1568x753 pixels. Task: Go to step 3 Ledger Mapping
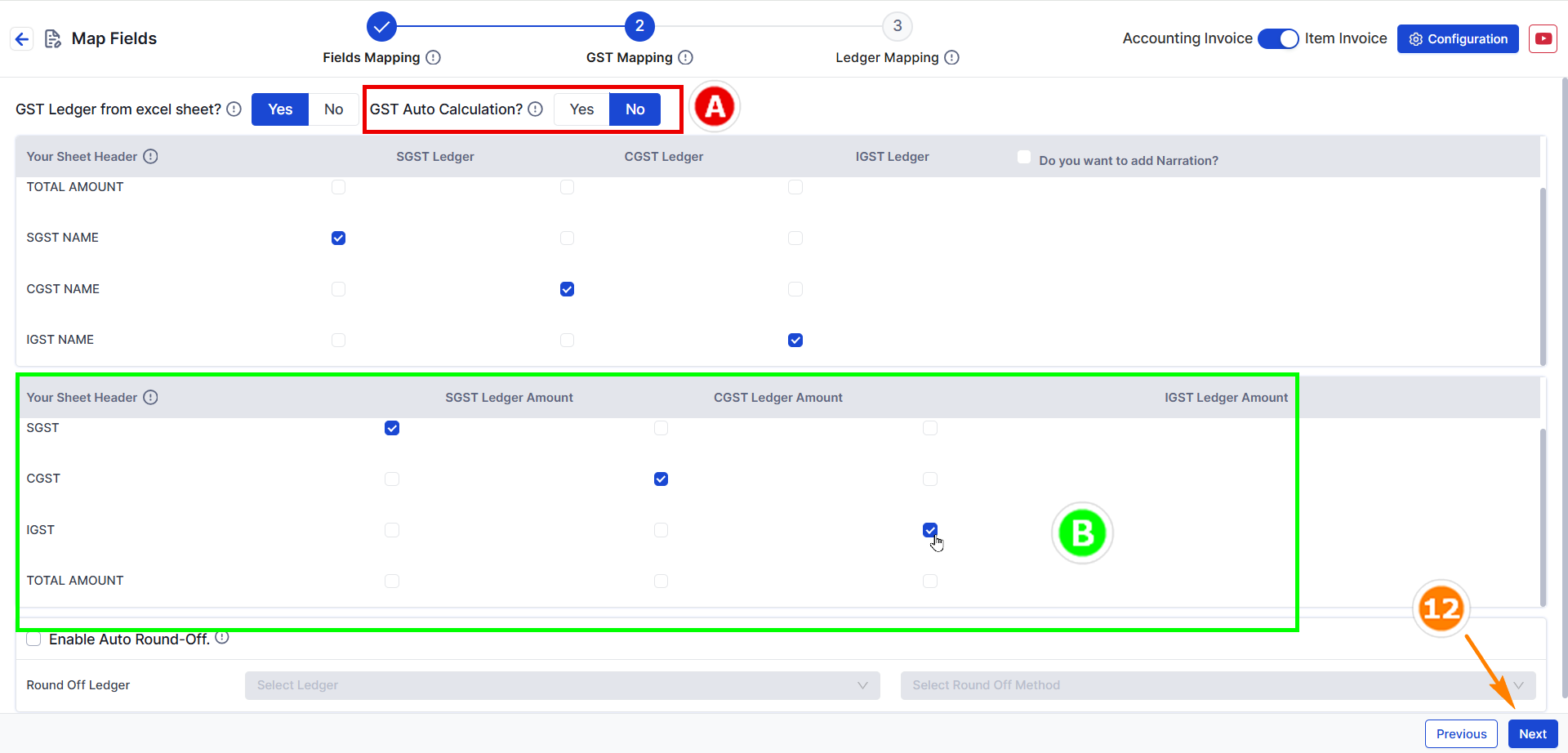(898, 26)
